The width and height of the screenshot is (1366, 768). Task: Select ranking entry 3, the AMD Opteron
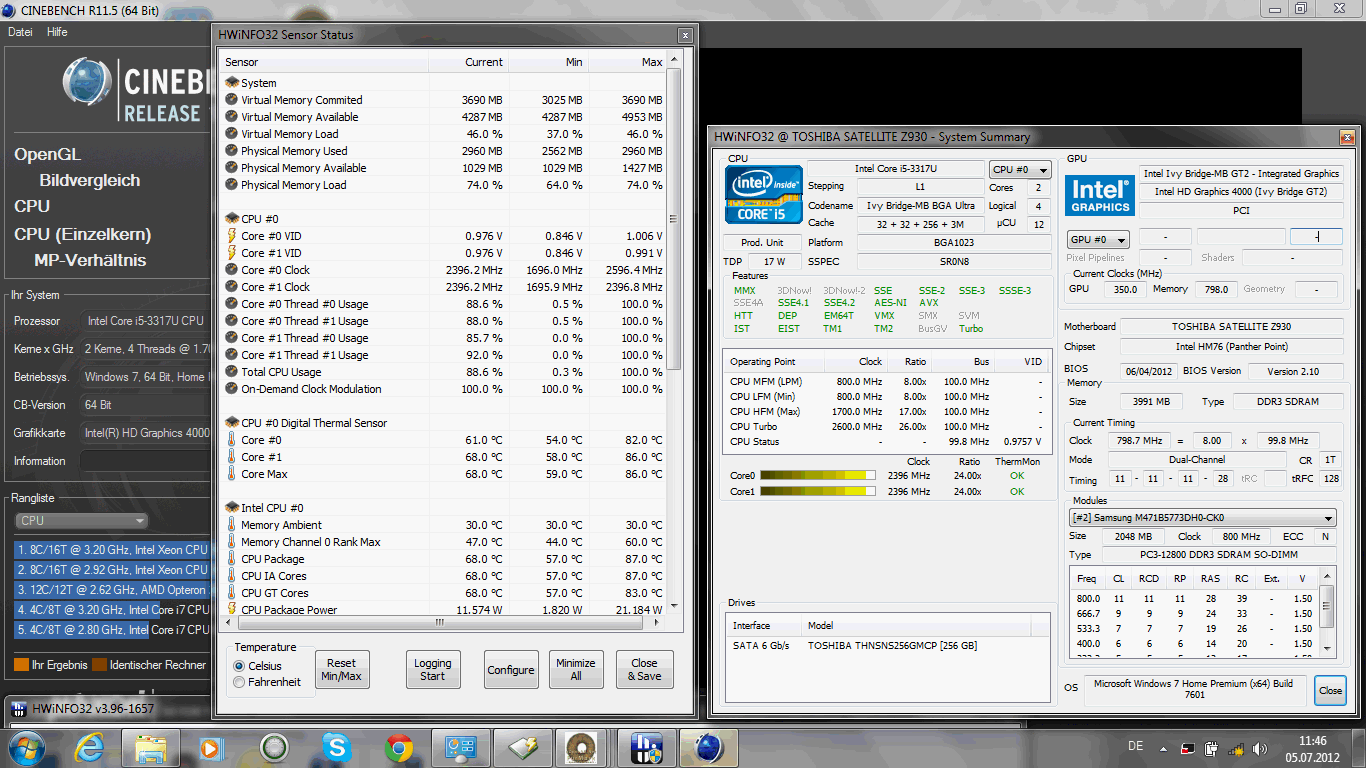tap(112, 590)
